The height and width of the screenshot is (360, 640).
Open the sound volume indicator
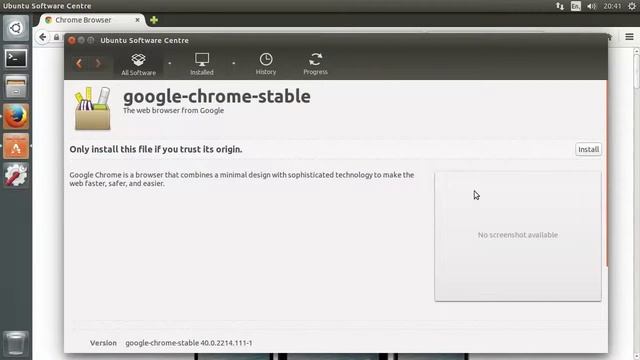tap(591, 6)
